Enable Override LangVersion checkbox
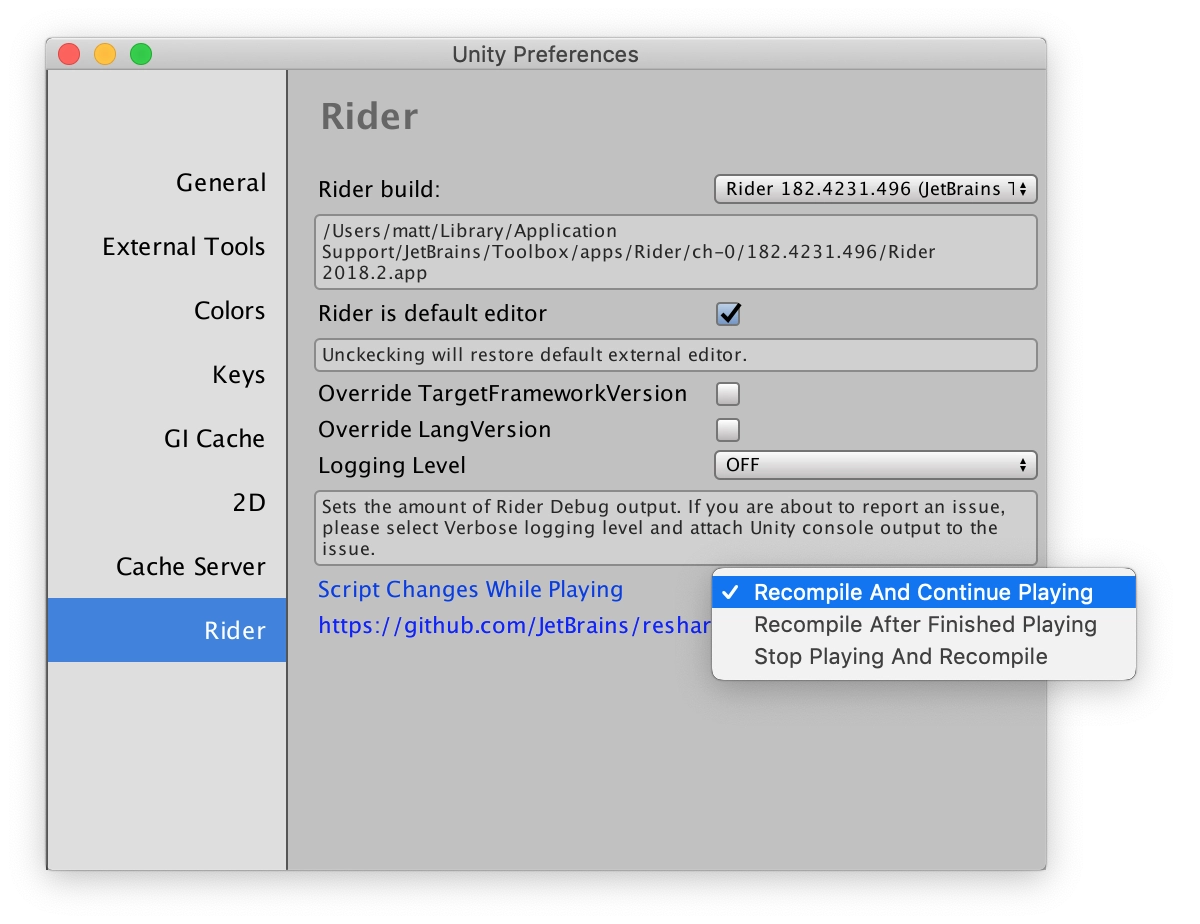Screen dimensions: 1200x924 [728, 430]
